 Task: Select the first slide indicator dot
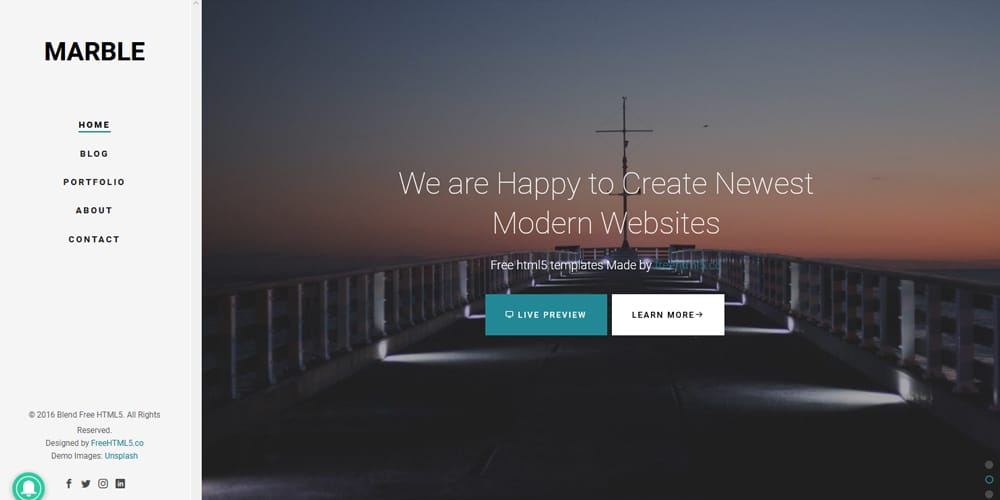pos(989,465)
